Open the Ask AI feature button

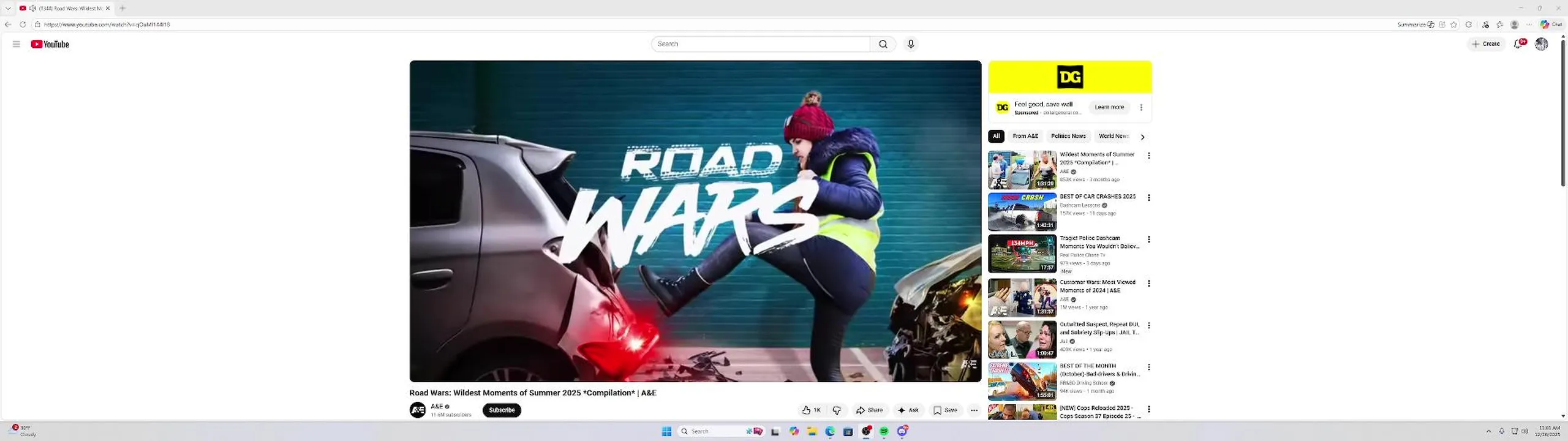(908, 410)
